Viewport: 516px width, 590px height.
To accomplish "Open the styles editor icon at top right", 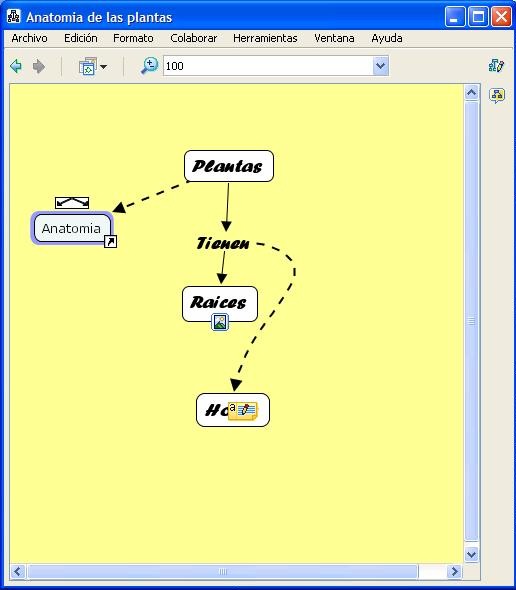I will click(496, 65).
